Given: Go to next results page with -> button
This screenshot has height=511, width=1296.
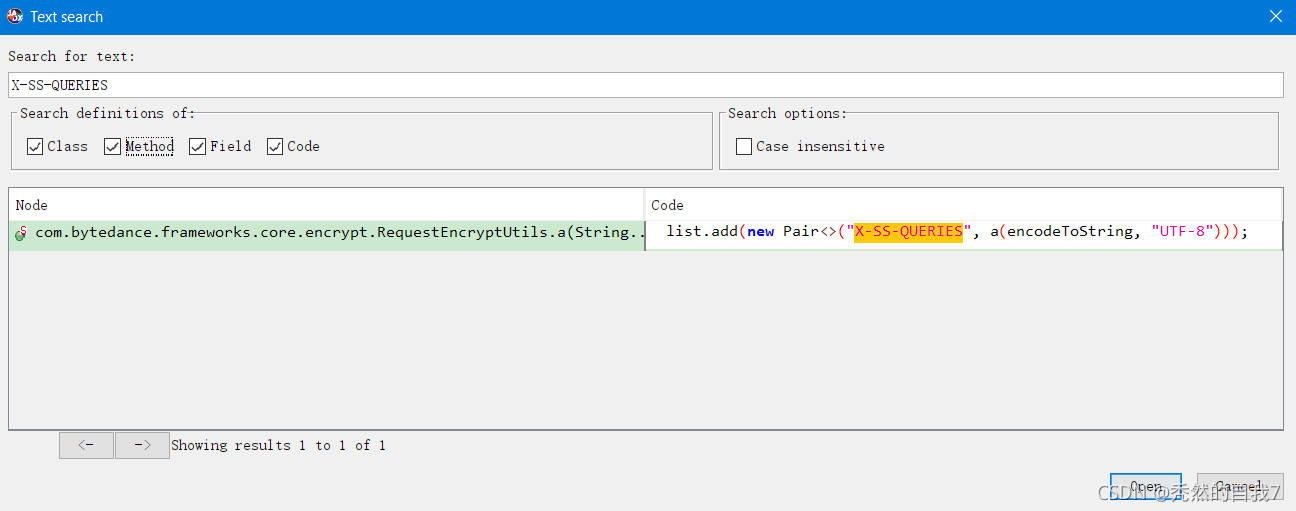Looking at the screenshot, I should [x=142, y=446].
